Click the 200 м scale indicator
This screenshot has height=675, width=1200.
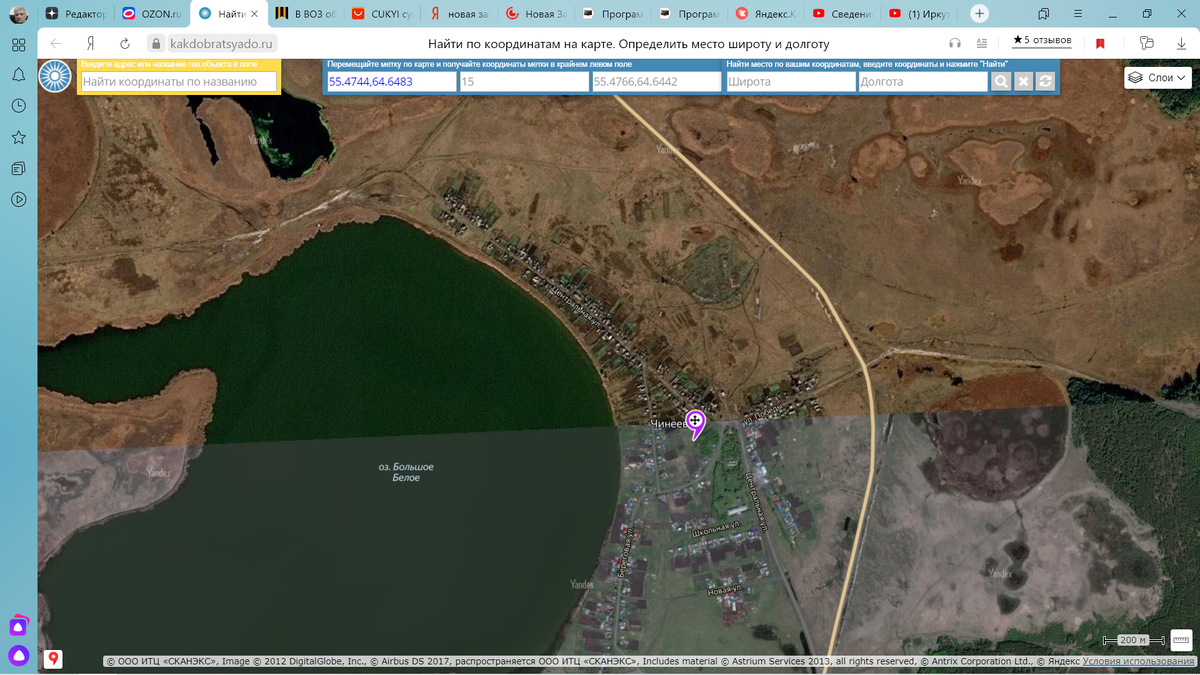click(x=1134, y=640)
